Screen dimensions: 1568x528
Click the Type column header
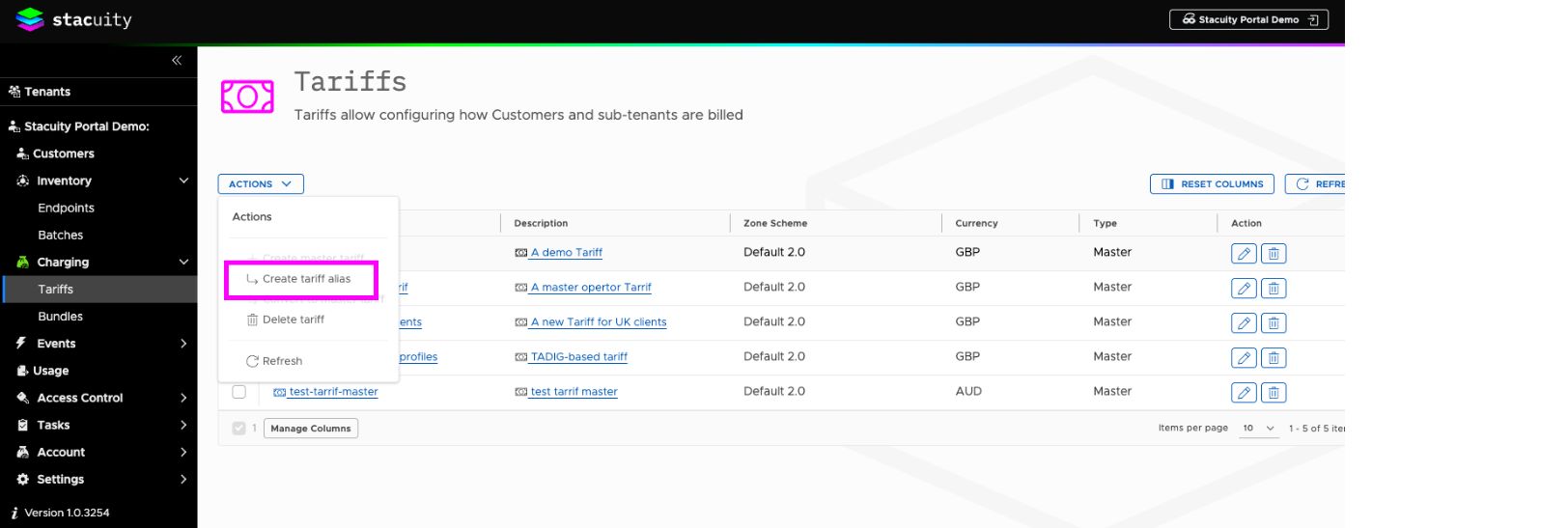pos(1105,223)
